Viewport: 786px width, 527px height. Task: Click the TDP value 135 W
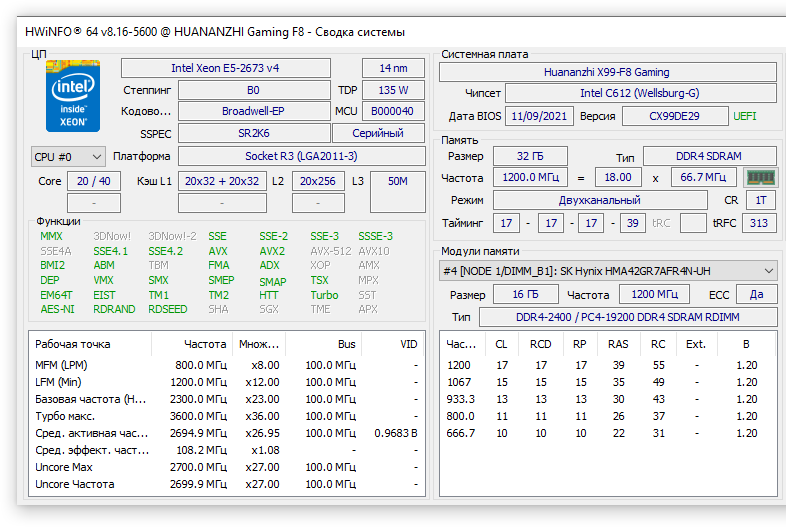coord(393,90)
